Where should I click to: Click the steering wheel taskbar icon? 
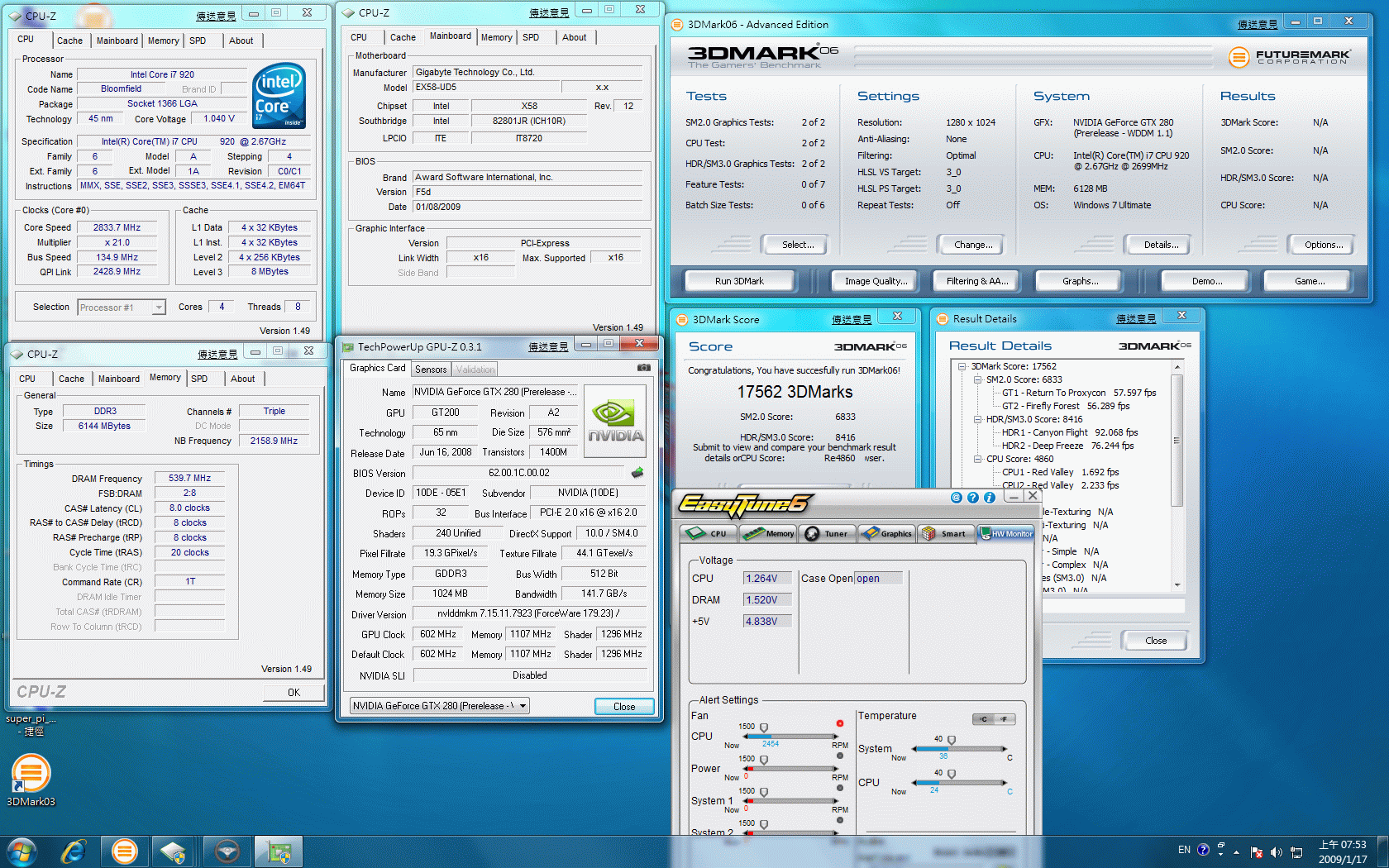[227, 851]
